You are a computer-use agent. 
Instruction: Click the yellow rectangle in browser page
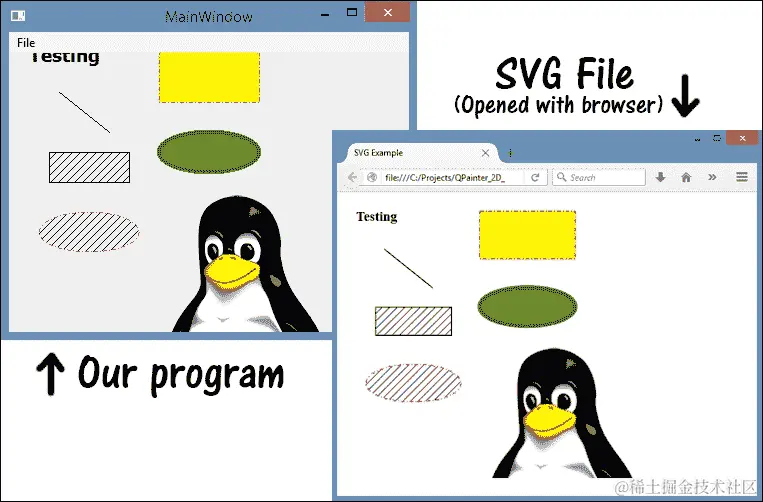527,235
